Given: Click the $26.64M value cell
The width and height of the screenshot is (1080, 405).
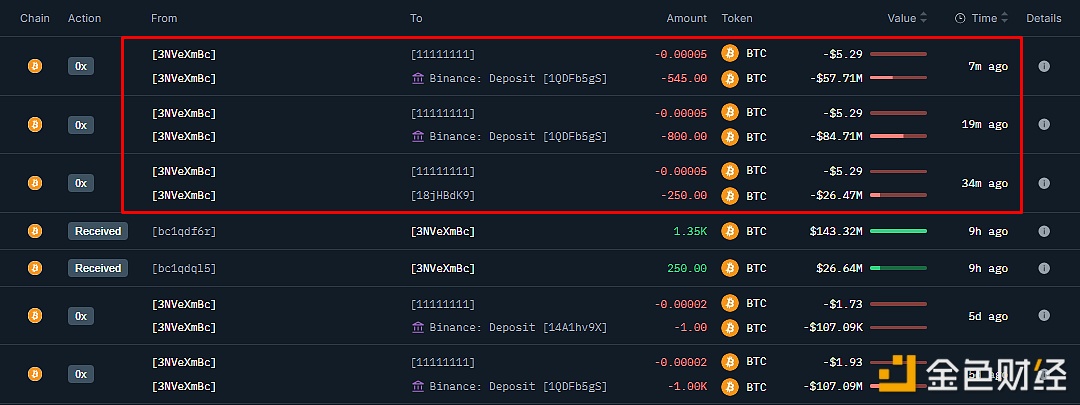Looking at the screenshot, I should pyautogui.click(x=839, y=268).
